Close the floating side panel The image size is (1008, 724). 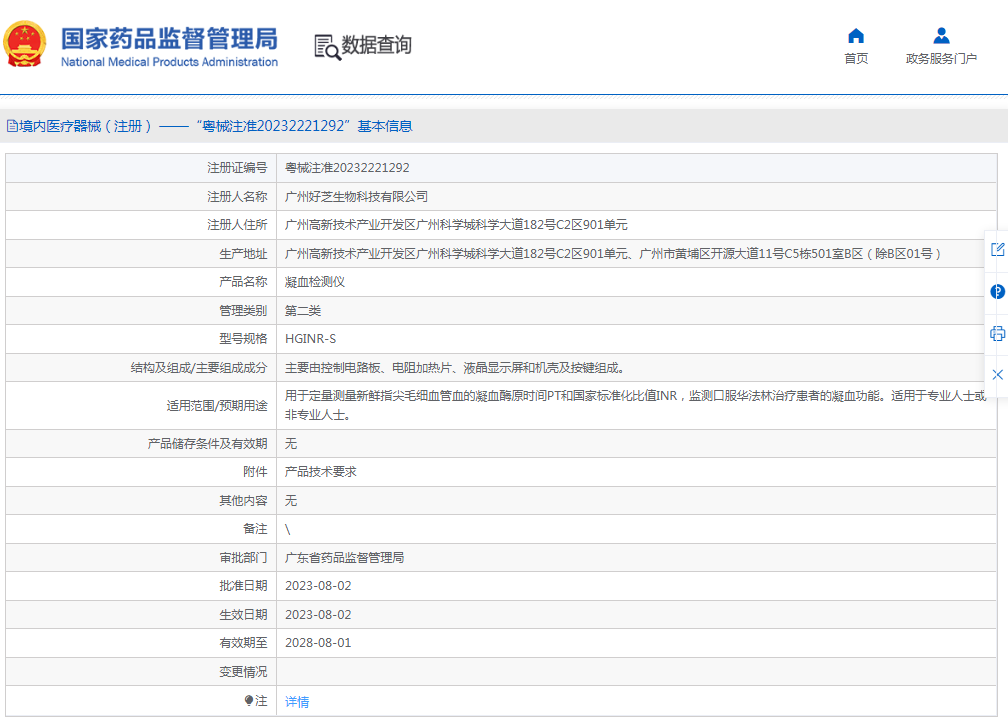tap(997, 375)
